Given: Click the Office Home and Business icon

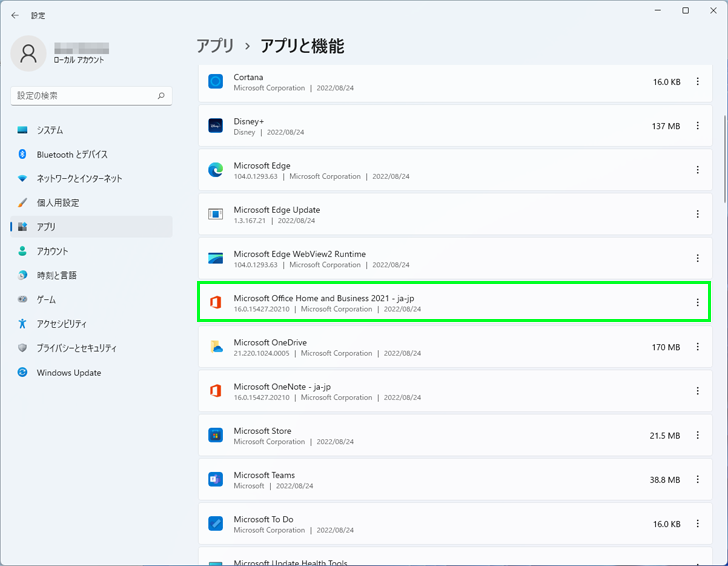Looking at the screenshot, I should tap(215, 303).
